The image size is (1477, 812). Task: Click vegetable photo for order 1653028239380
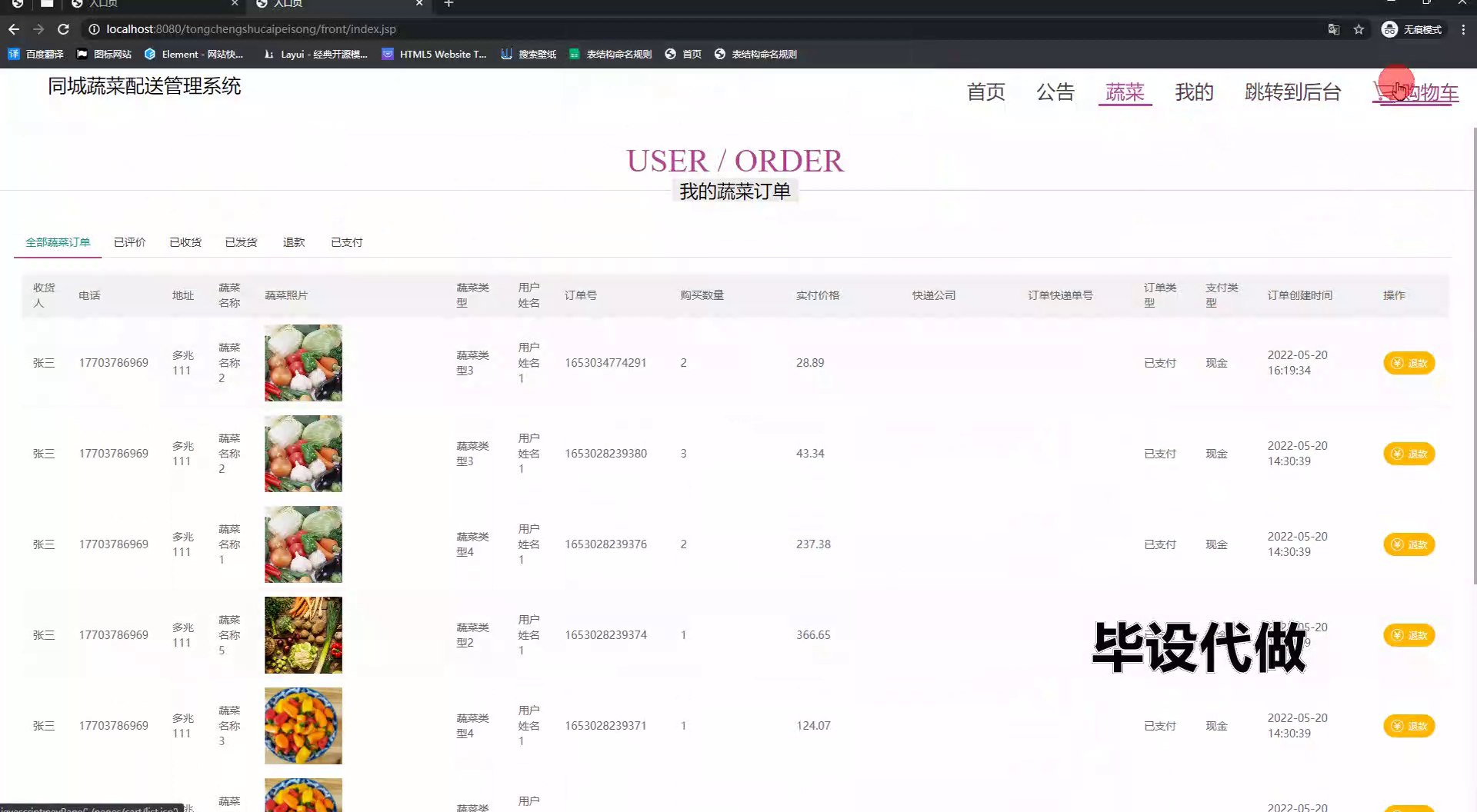point(303,454)
